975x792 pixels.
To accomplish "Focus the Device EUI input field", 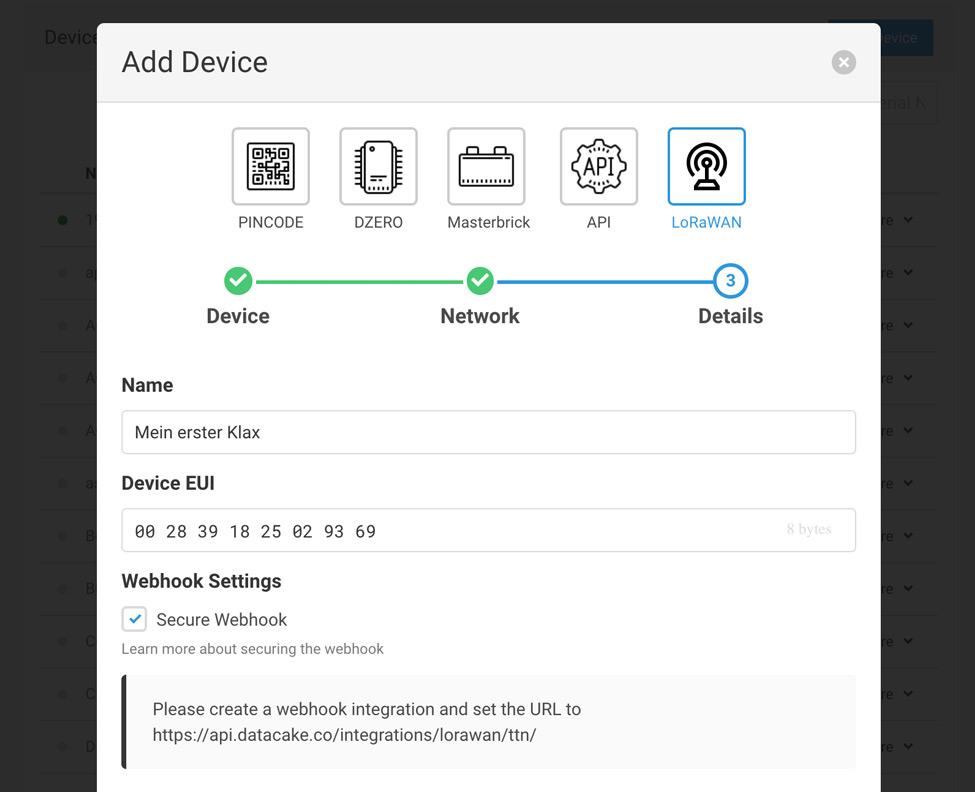I will 450,531.
